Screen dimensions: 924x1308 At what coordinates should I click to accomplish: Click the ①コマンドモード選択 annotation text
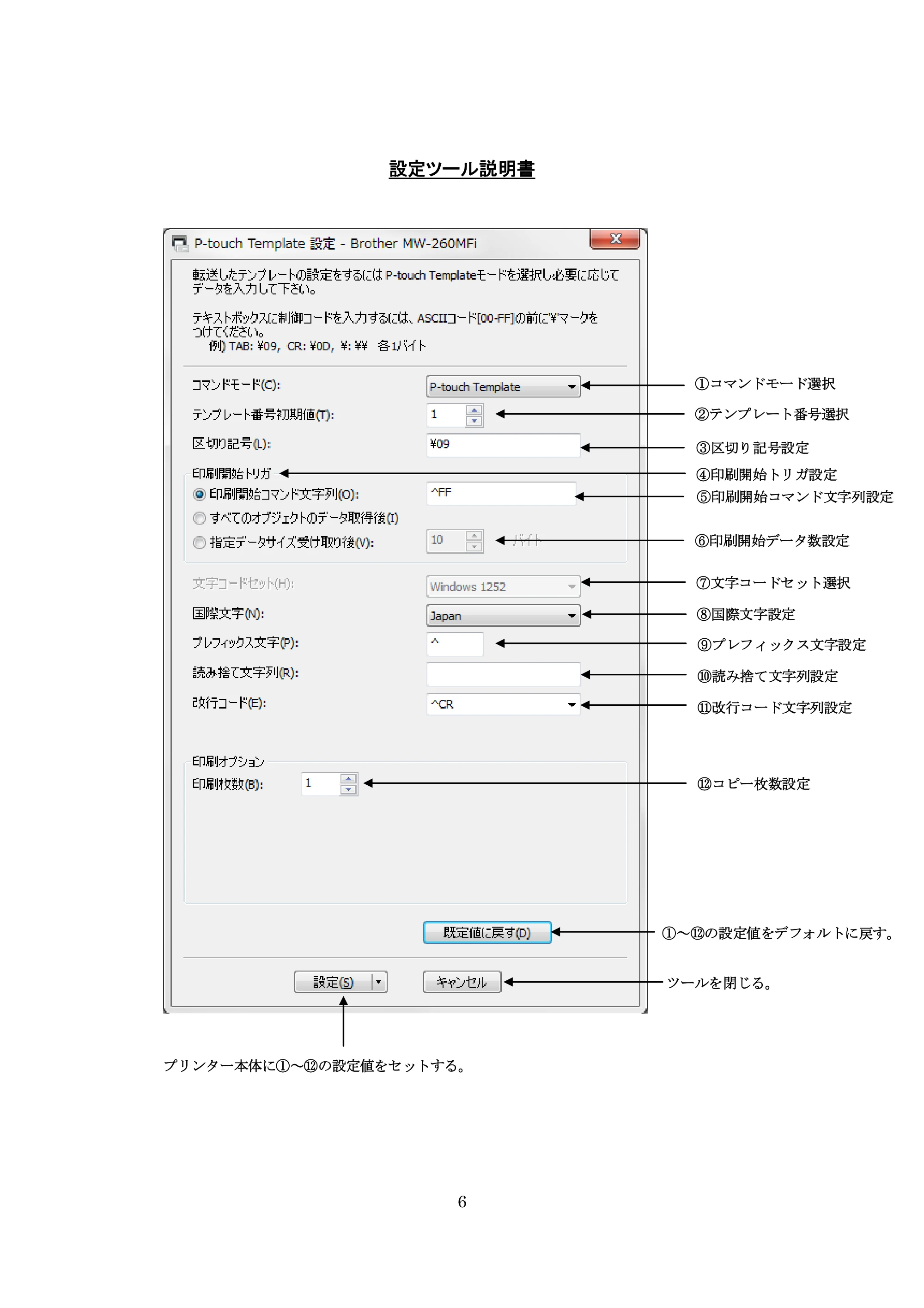click(x=765, y=384)
